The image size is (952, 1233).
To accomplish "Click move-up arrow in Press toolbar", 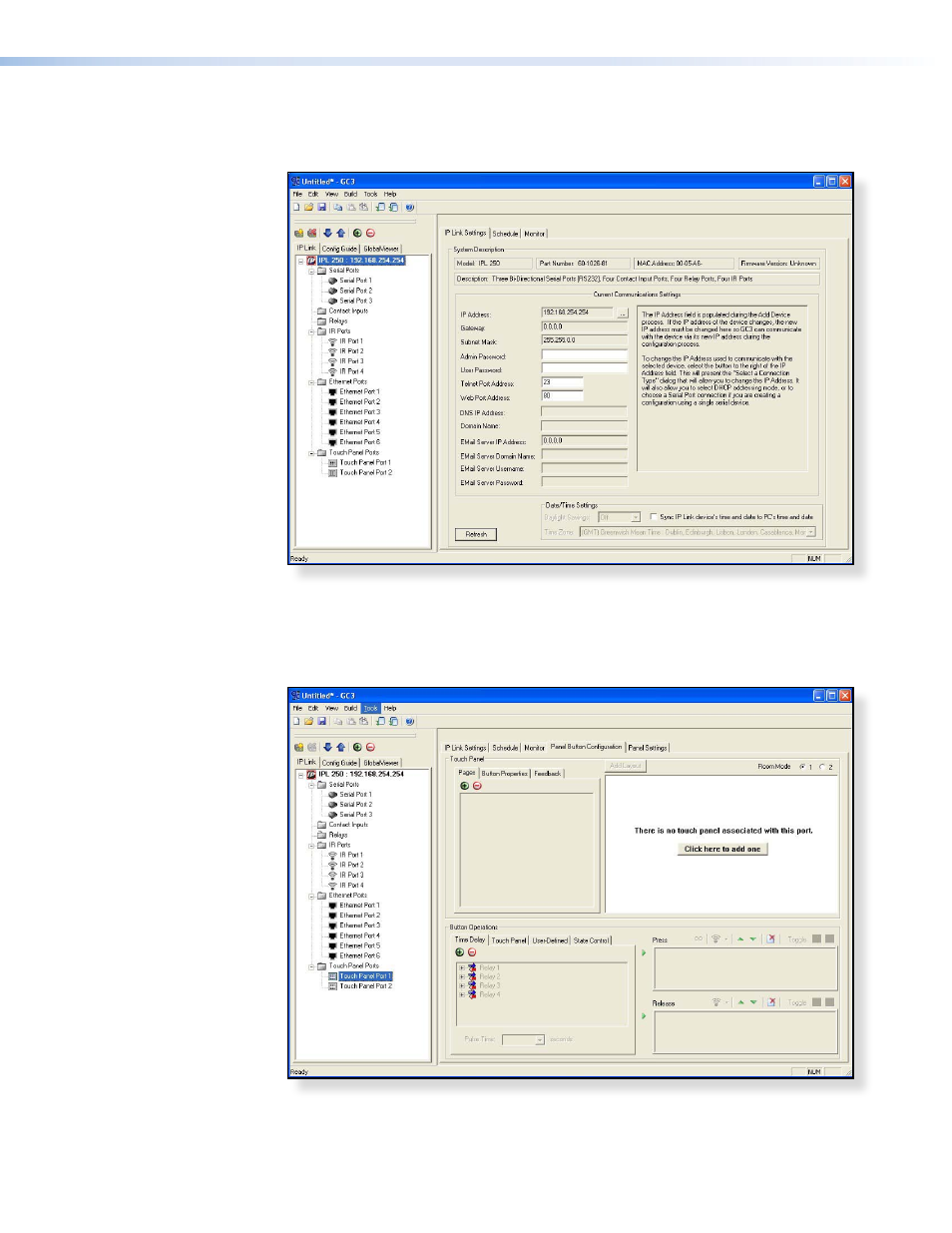I will pyautogui.click(x=740, y=939).
